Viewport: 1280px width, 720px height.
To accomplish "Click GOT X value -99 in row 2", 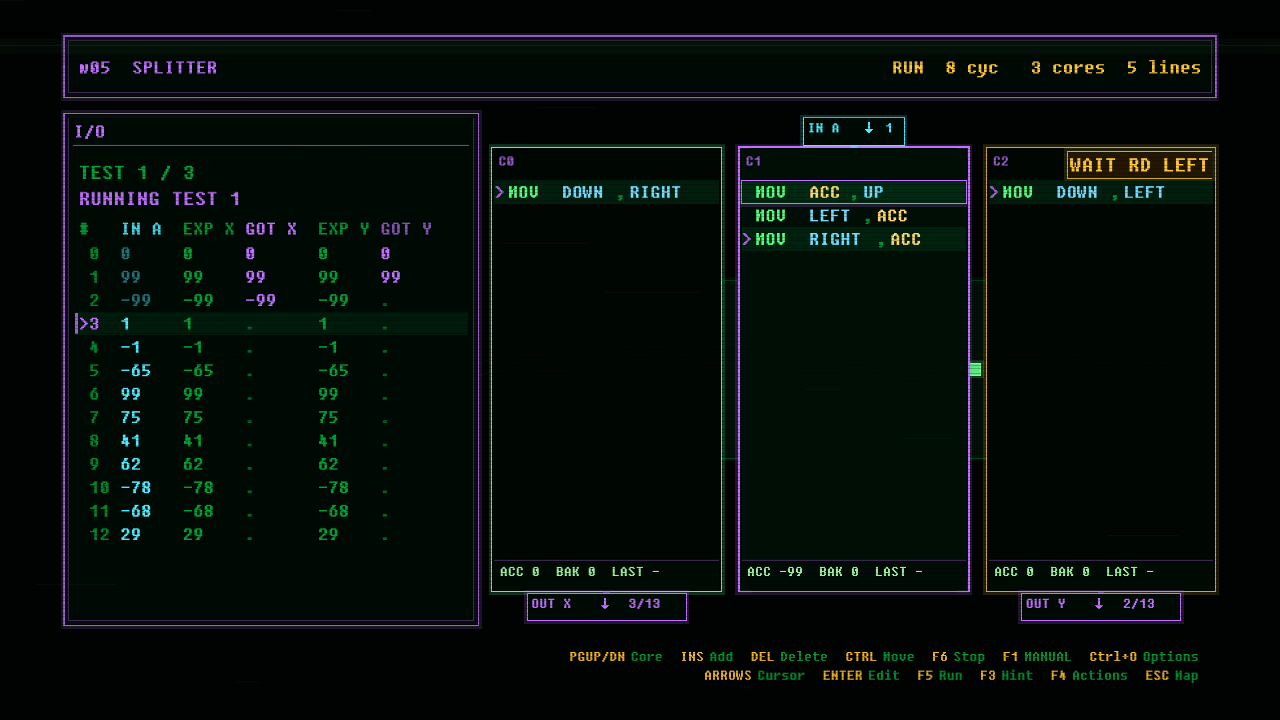I will (x=260, y=301).
